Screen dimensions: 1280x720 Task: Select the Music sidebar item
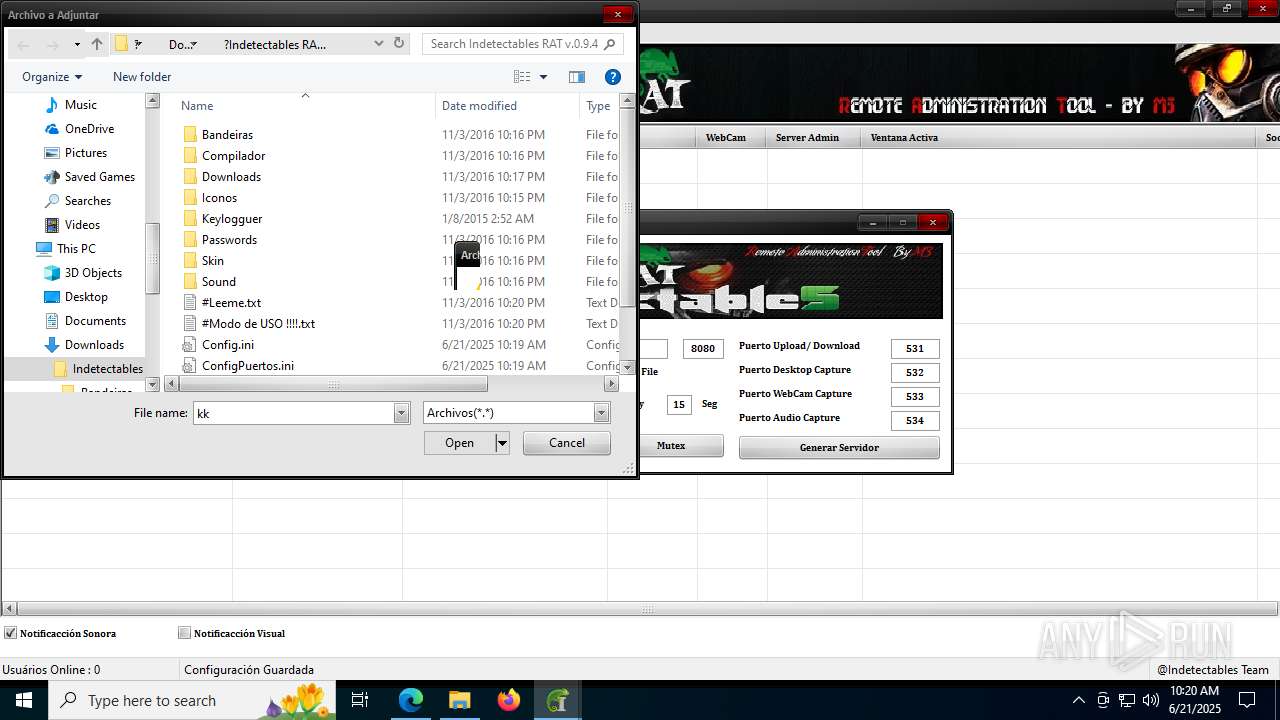click(81, 105)
